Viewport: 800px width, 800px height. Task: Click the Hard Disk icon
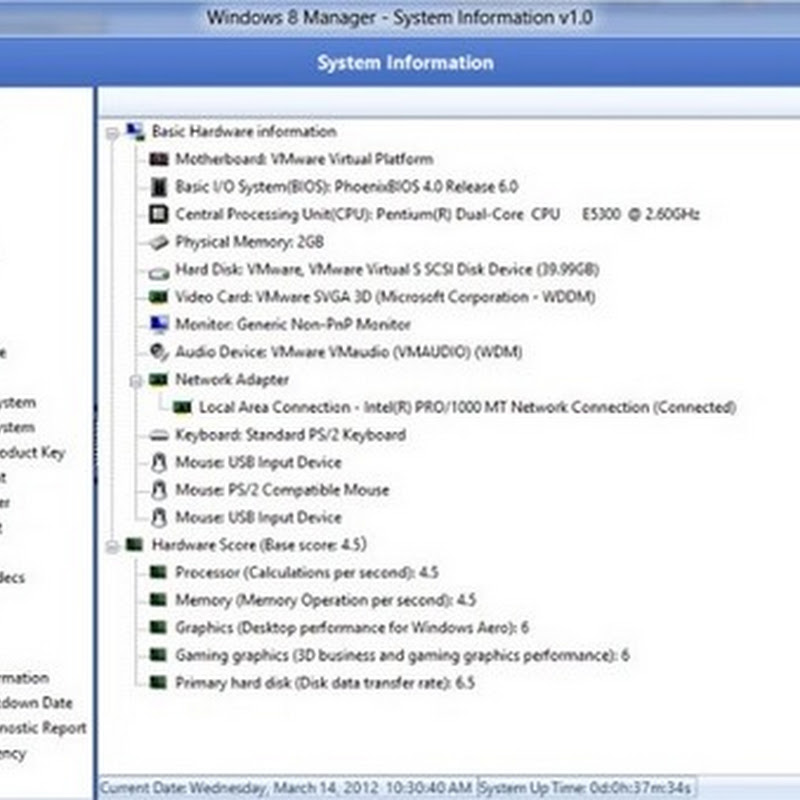[x=159, y=273]
